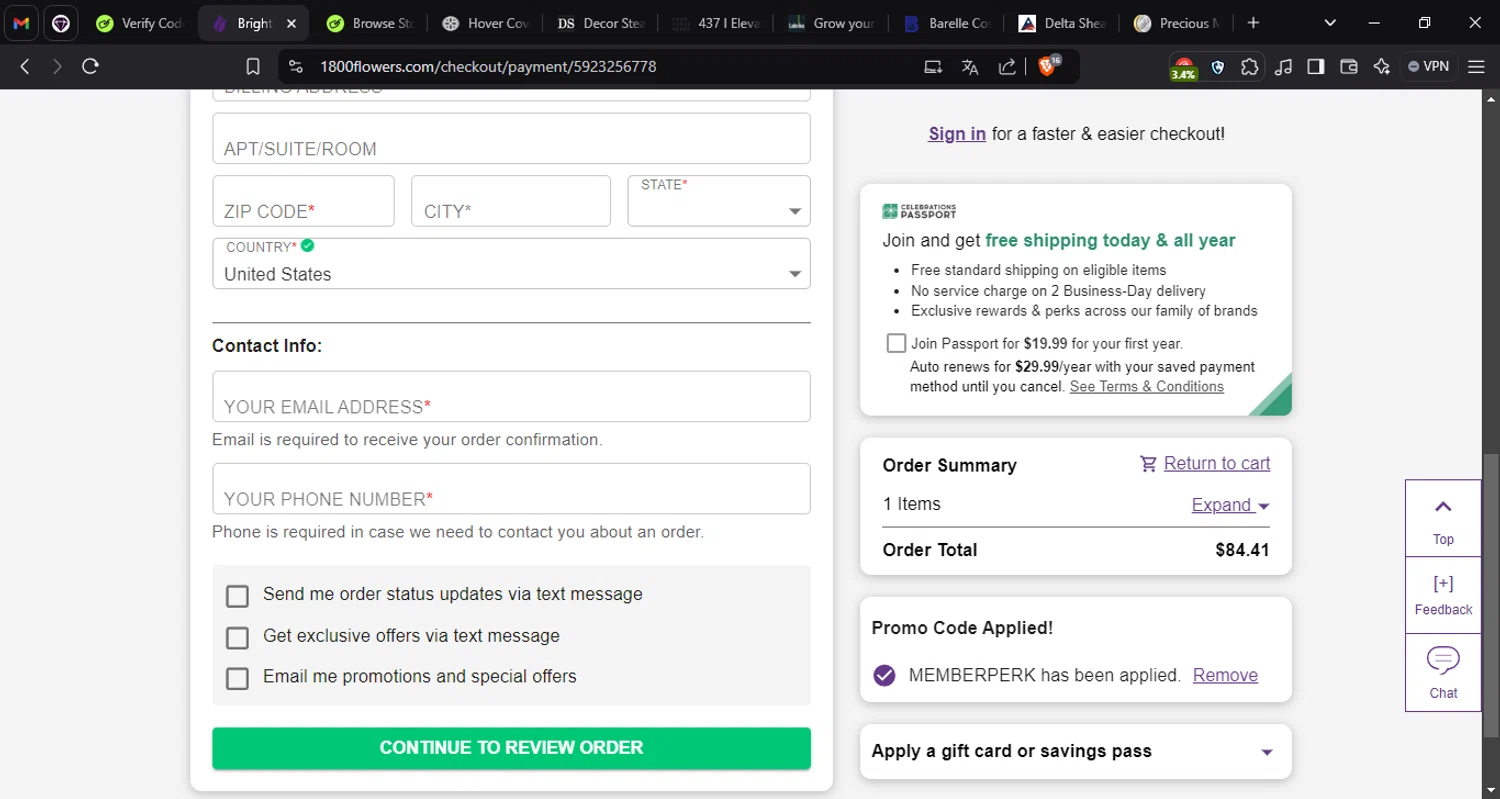Viewport: 1500px width, 799px height.
Task: Click the cast screen icon in address bar
Action: tap(933, 66)
